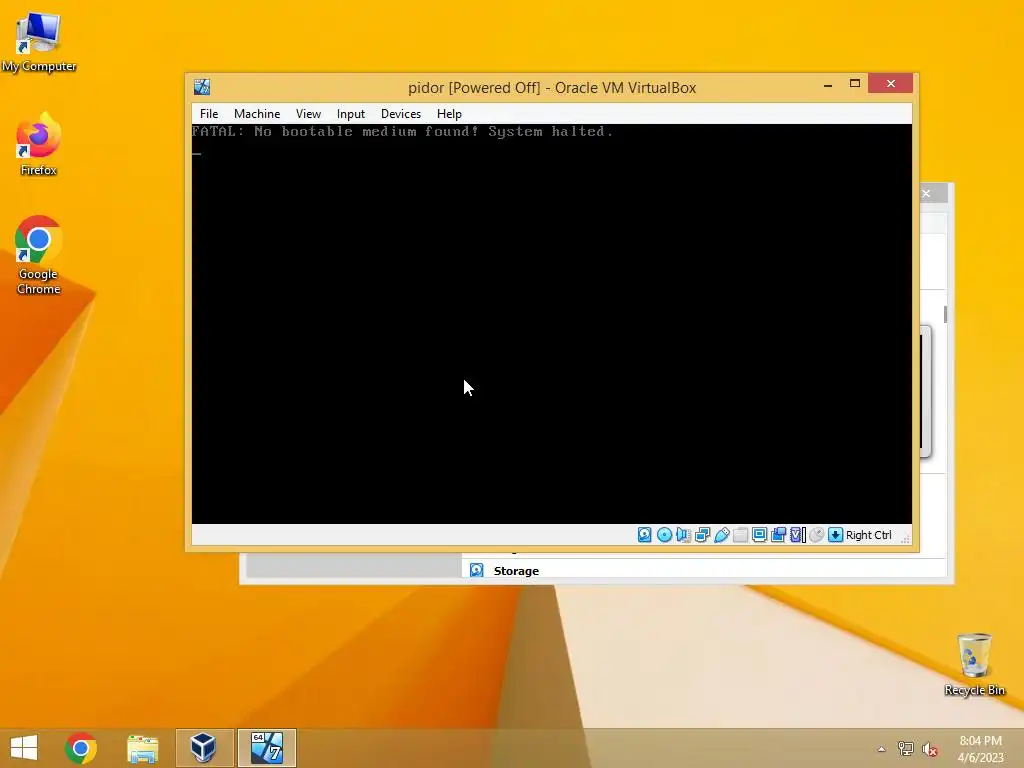The height and width of the screenshot is (768, 1024).
Task: Click the shared folders status icon
Action: pyautogui.click(x=741, y=535)
